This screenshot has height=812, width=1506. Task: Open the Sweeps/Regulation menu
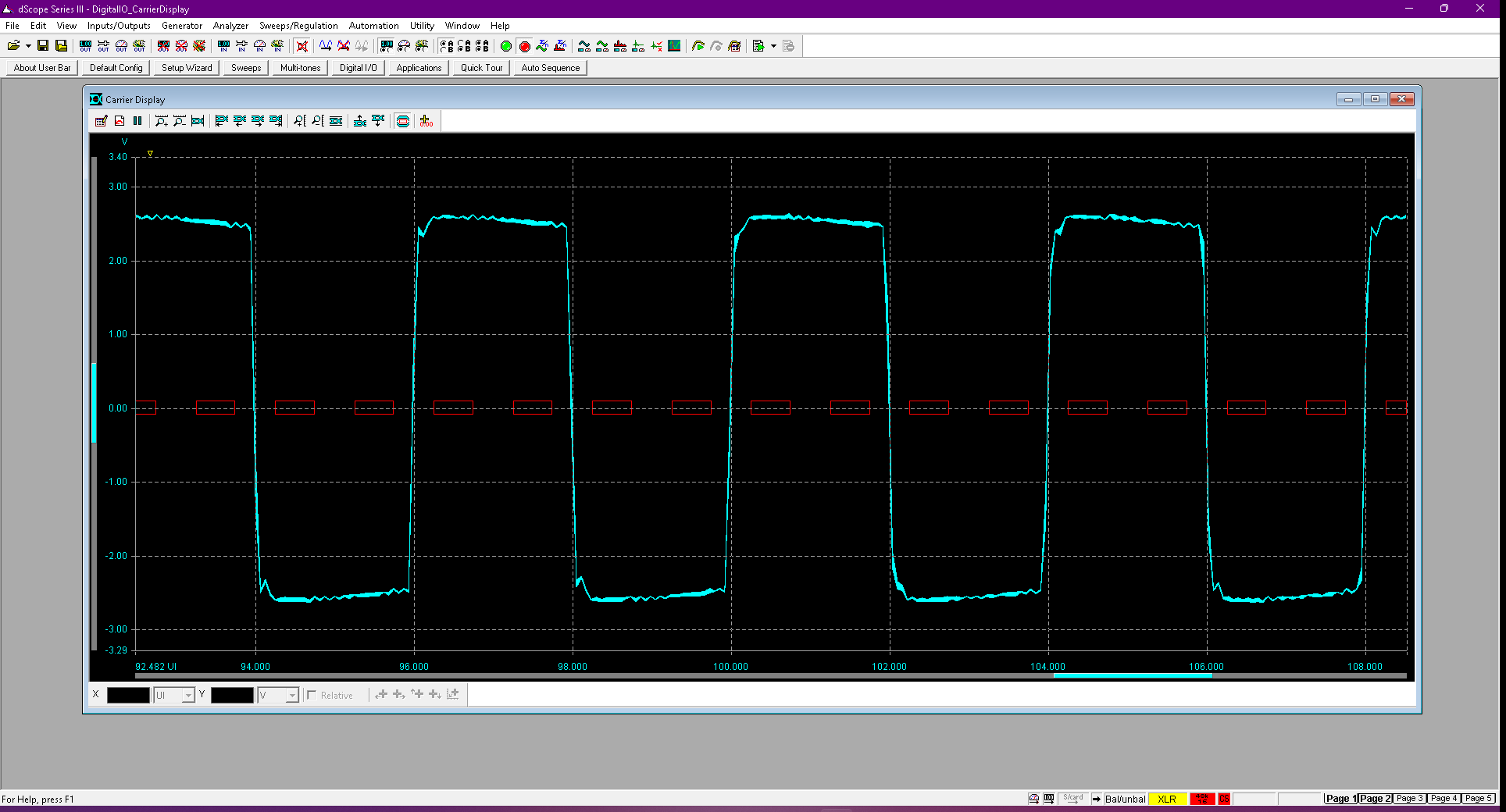tap(298, 26)
